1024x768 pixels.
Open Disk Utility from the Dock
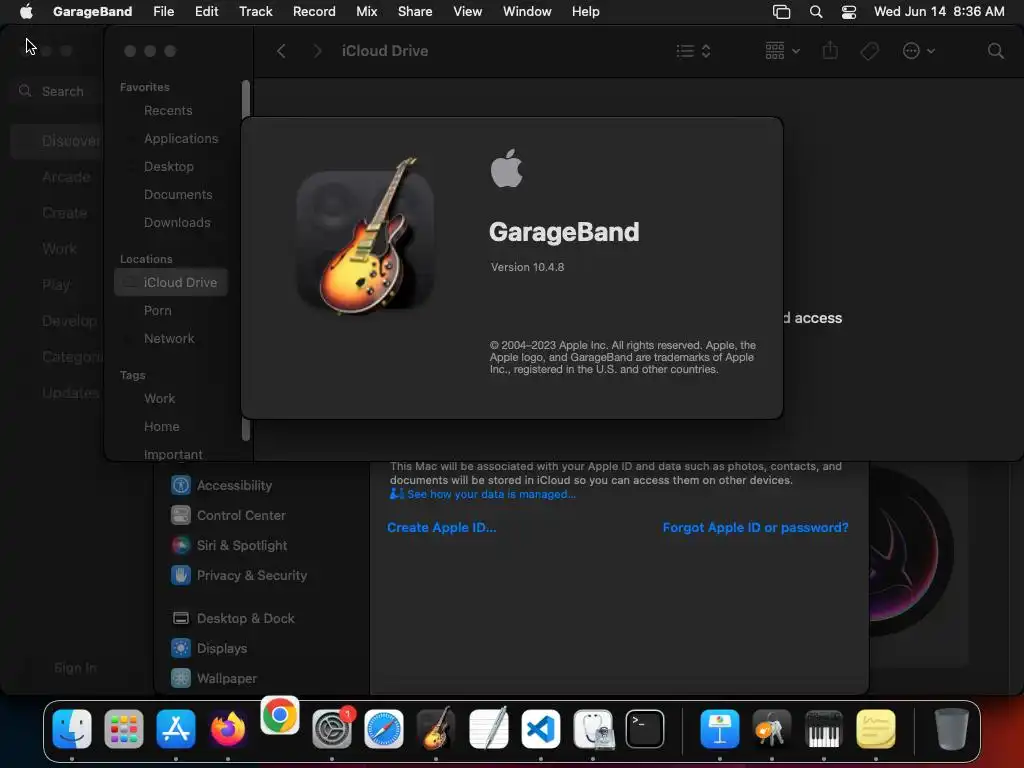[593, 728]
